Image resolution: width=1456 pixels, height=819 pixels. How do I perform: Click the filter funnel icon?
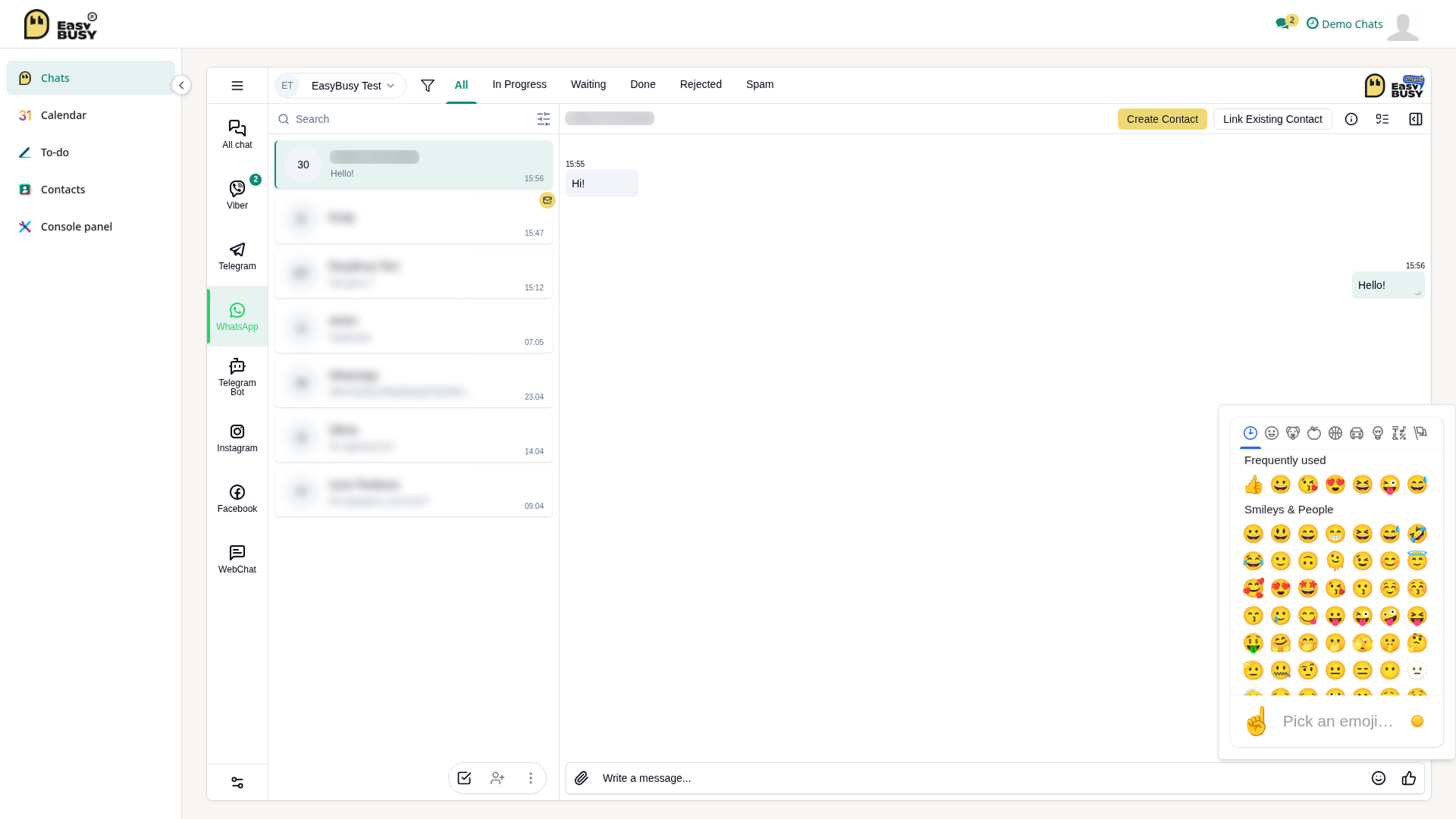tap(428, 86)
